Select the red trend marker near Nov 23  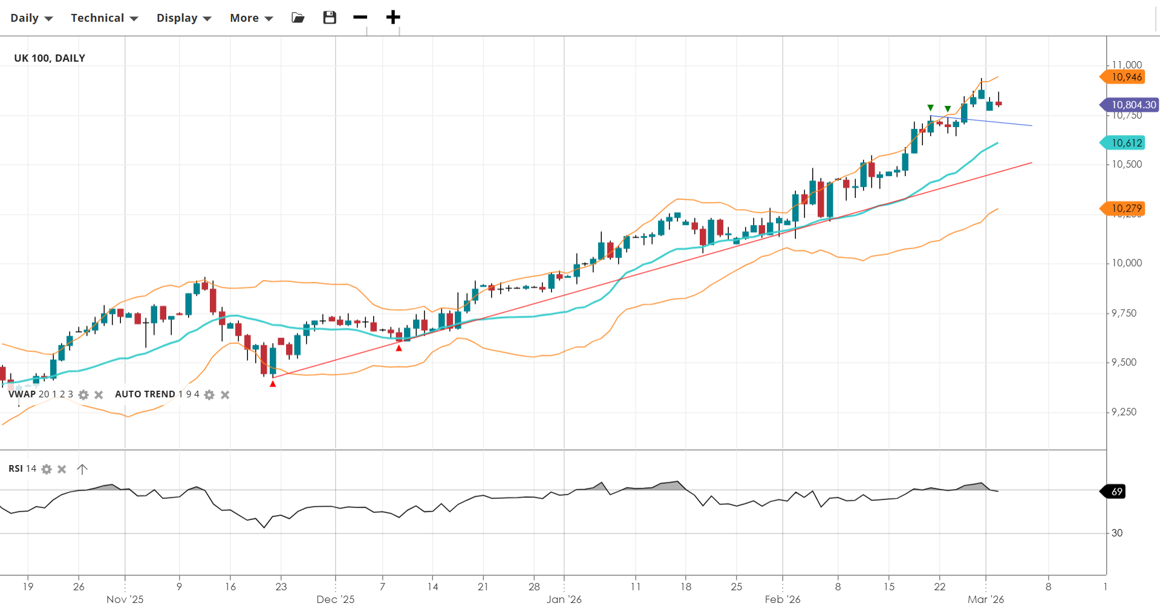pyautogui.click(x=272, y=384)
